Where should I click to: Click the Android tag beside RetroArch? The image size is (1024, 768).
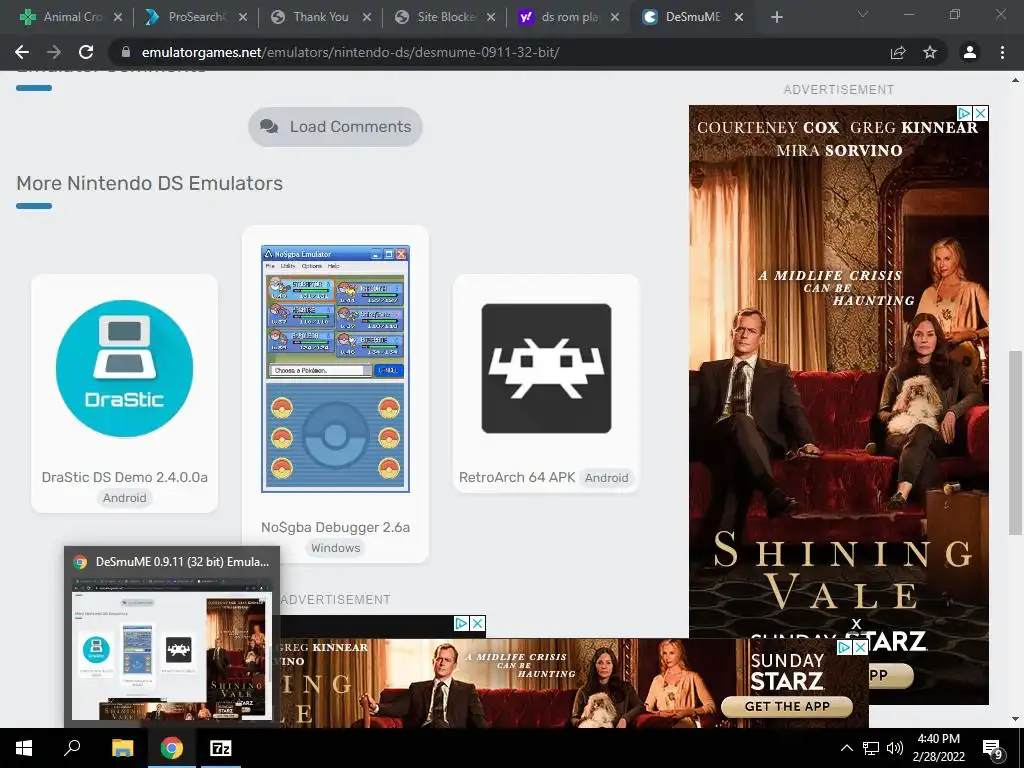pos(607,478)
